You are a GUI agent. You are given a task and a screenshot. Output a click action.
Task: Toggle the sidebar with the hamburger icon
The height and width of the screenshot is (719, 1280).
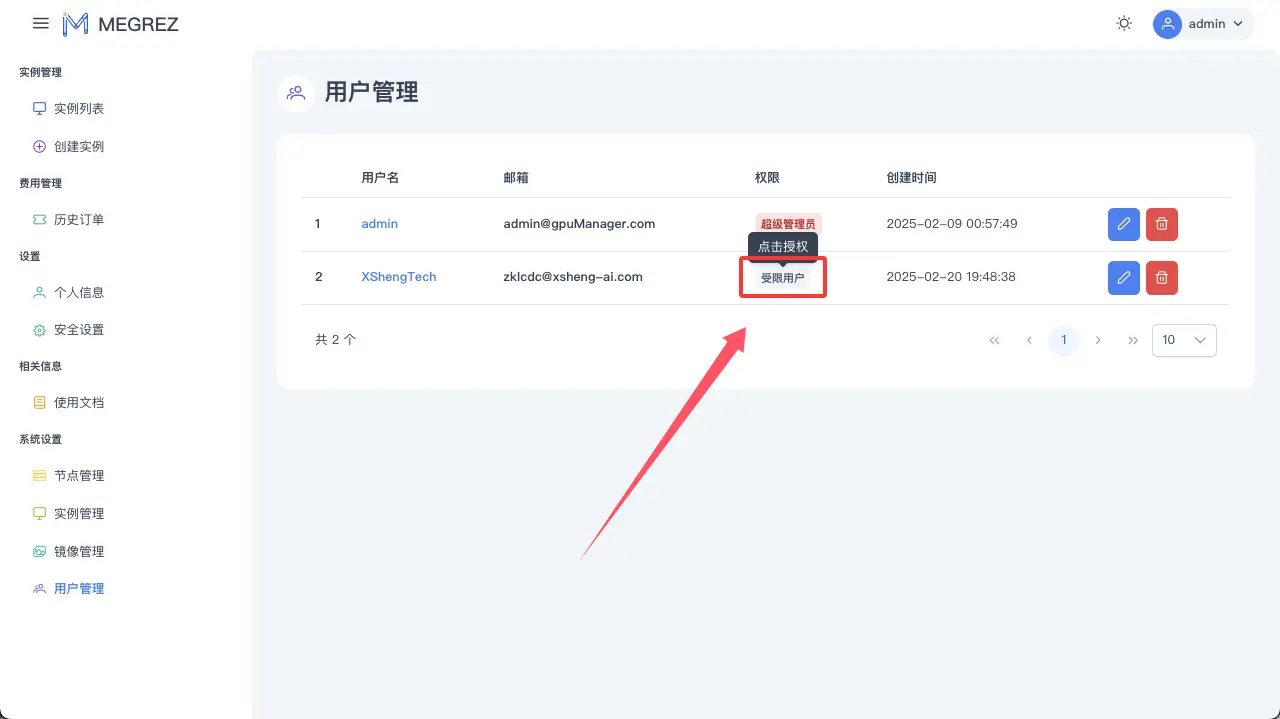coord(39,23)
